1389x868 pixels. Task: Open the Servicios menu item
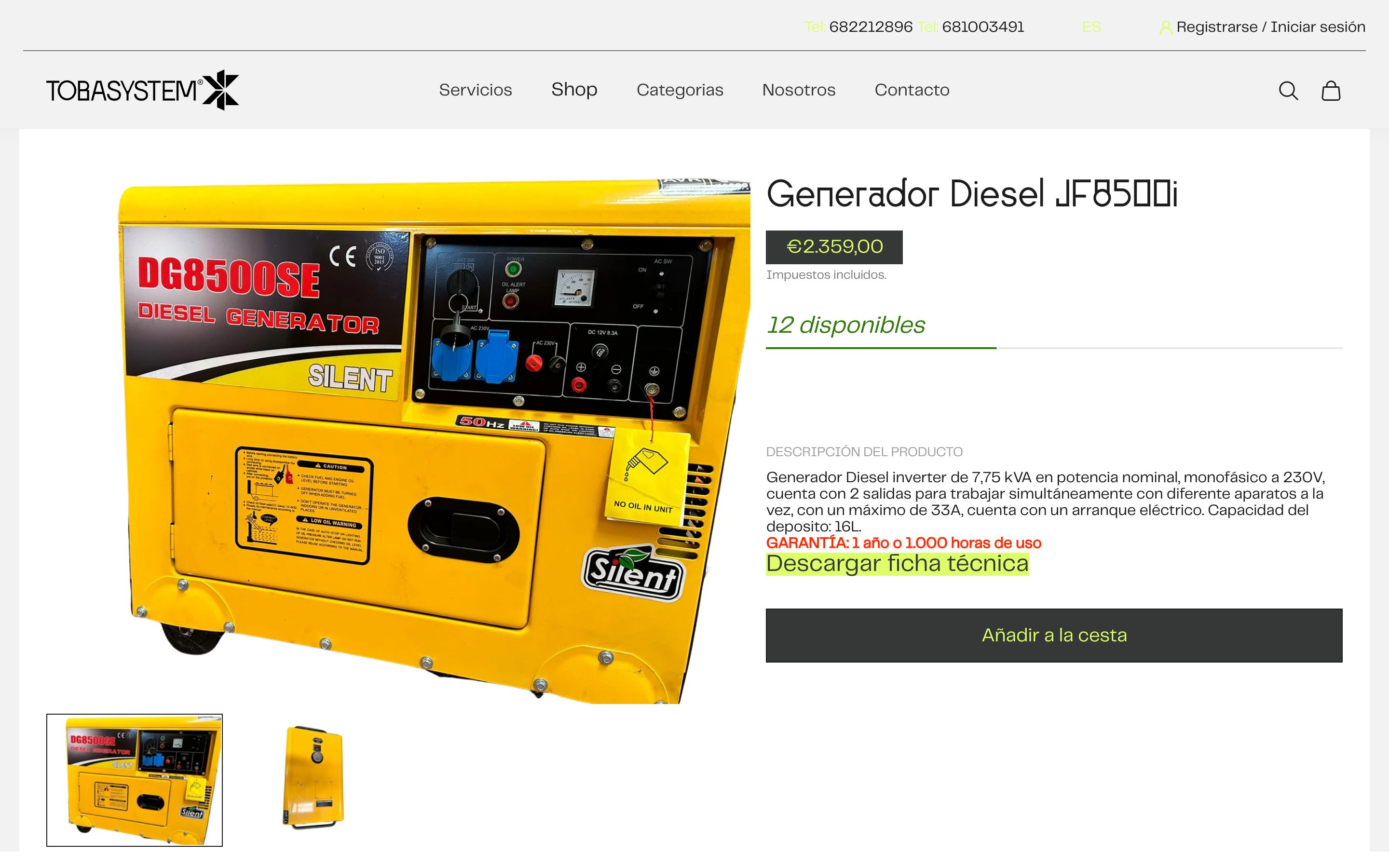(x=475, y=90)
